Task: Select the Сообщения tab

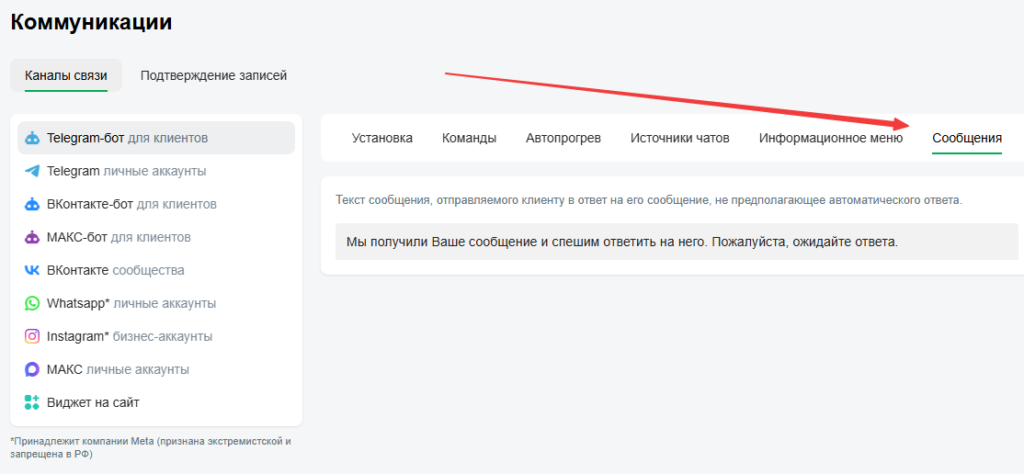Action: (967, 138)
